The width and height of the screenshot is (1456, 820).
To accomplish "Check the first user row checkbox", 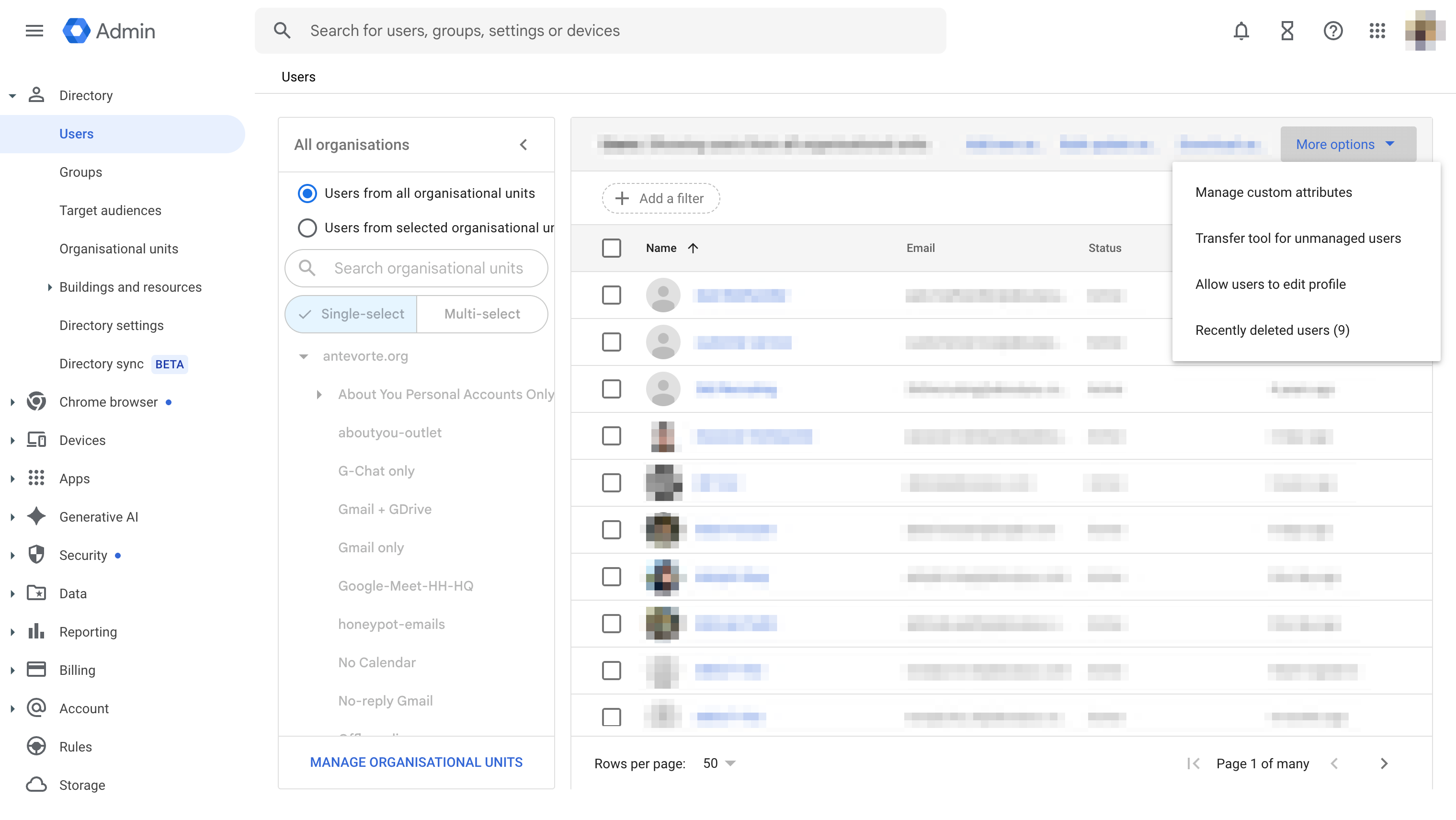I will [x=611, y=295].
